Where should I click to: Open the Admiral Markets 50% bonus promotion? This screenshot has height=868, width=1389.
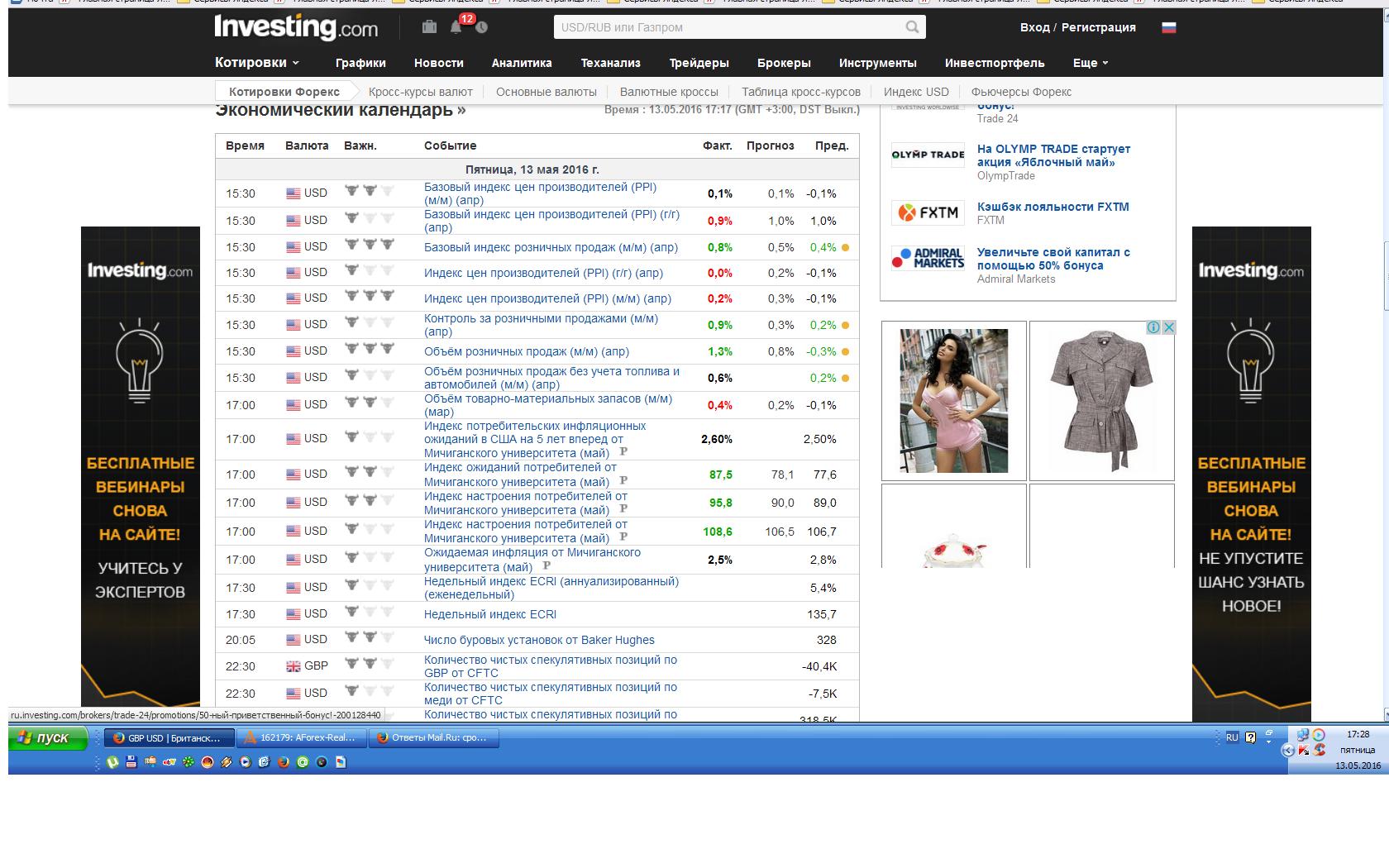pyautogui.click(x=1053, y=259)
